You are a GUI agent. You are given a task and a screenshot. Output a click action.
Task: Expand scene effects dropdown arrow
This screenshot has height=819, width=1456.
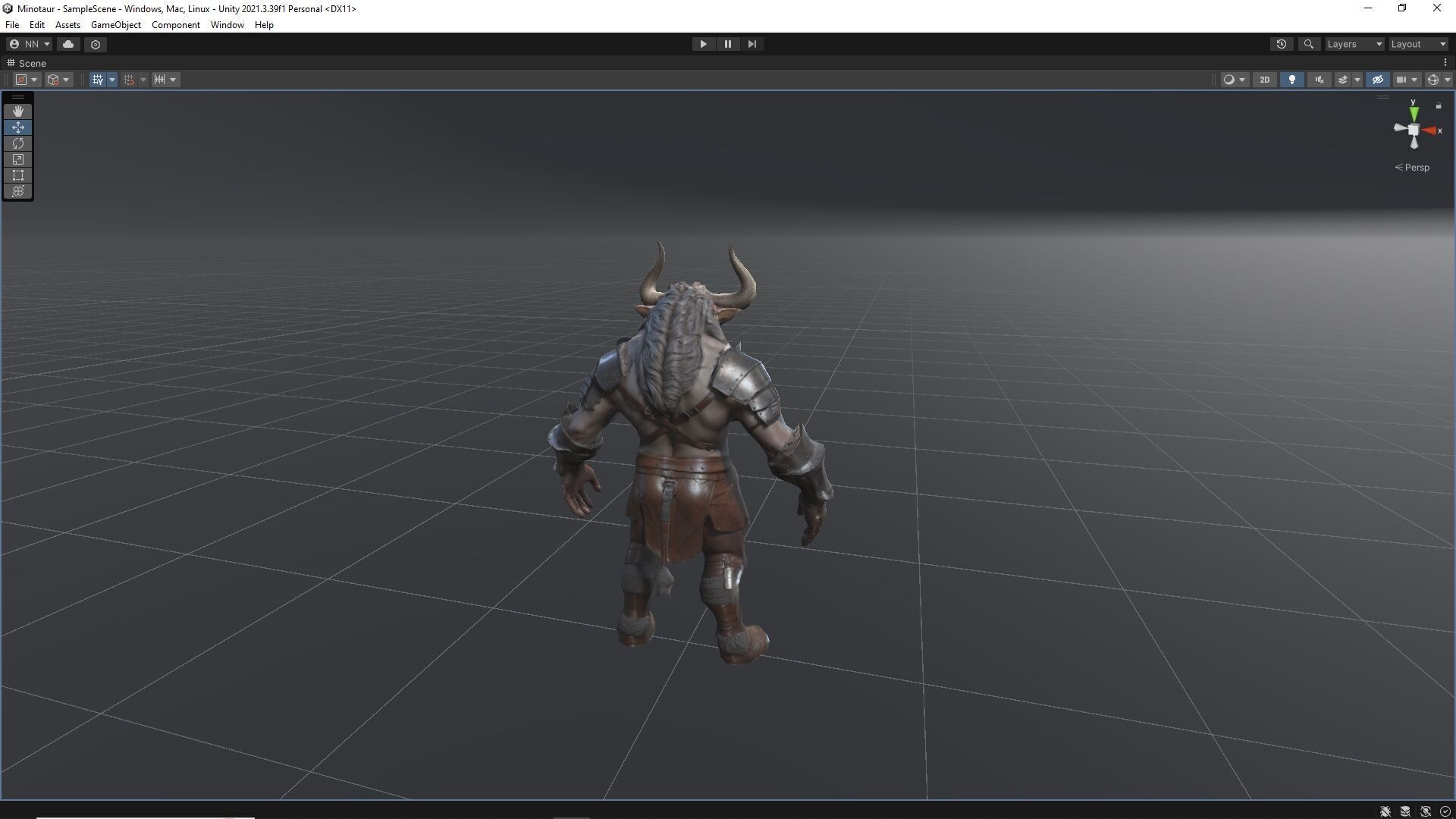[x=1357, y=80]
